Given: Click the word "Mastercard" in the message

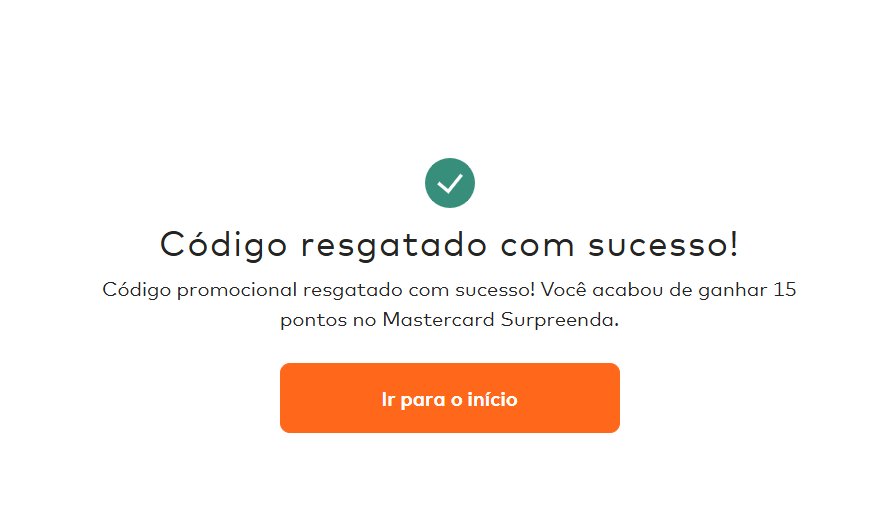Looking at the screenshot, I should (x=438, y=320).
